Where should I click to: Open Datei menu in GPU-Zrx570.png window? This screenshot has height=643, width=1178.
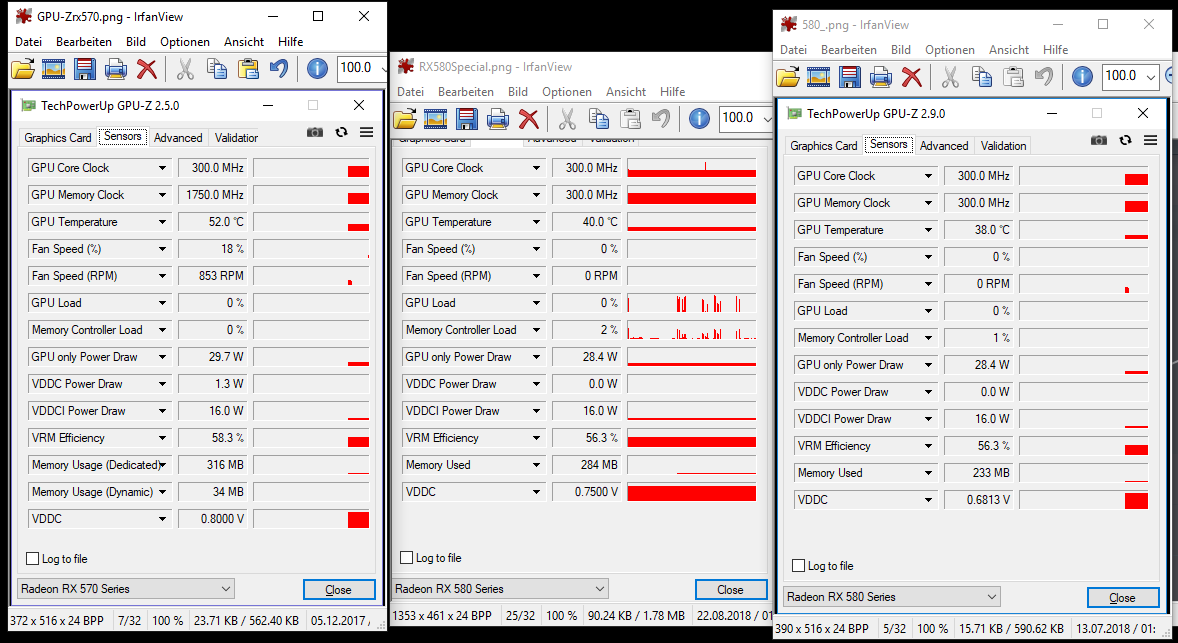pyautogui.click(x=29, y=42)
